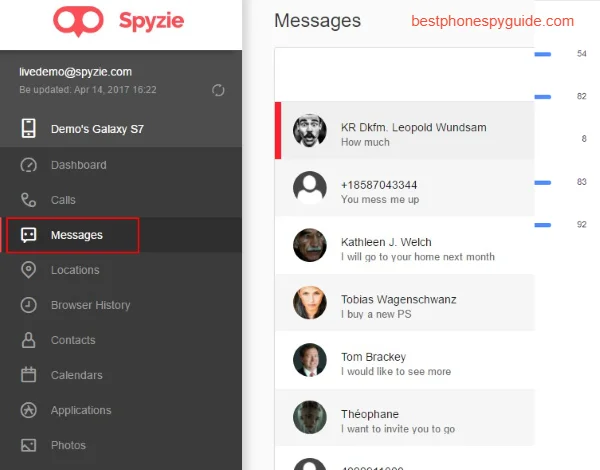The height and width of the screenshot is (470, 600).
Task: Click the 'How much' message preview
Action: tap(365, 142)
